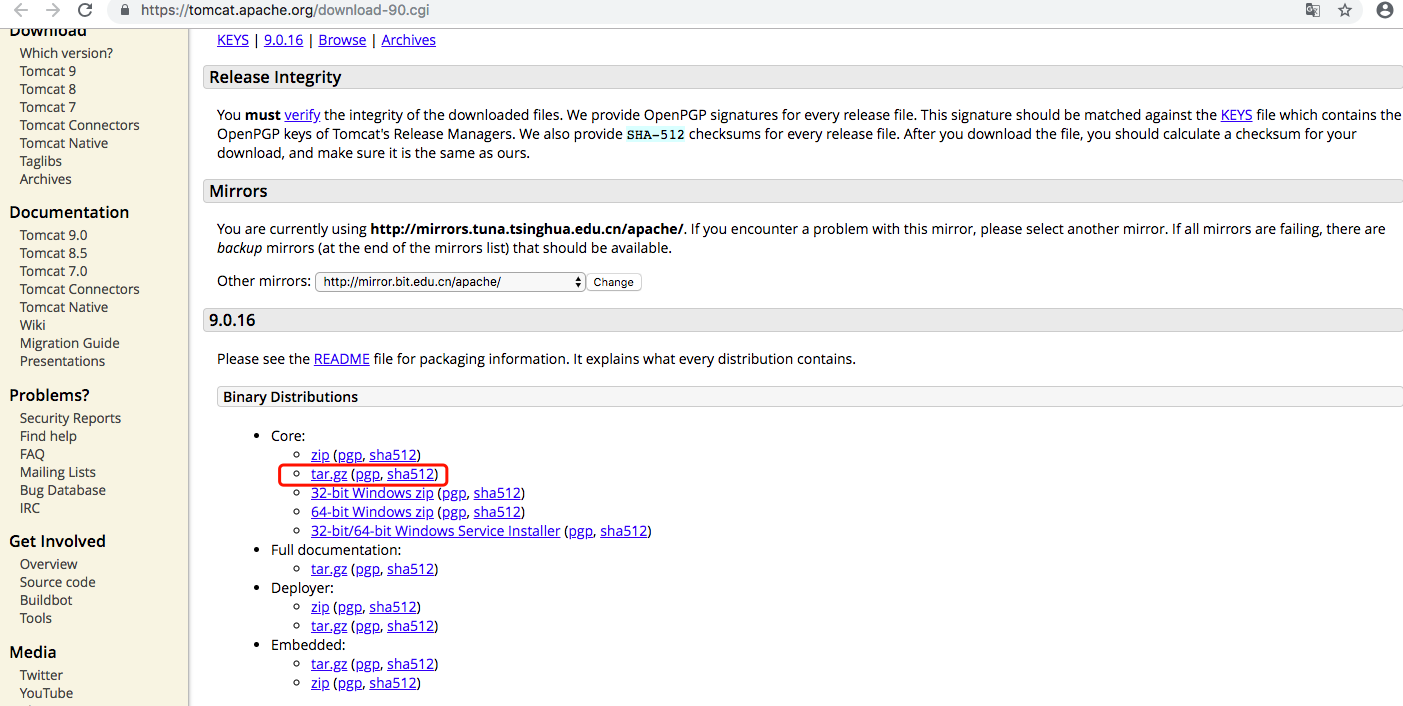Open Bug Database link

63,490
